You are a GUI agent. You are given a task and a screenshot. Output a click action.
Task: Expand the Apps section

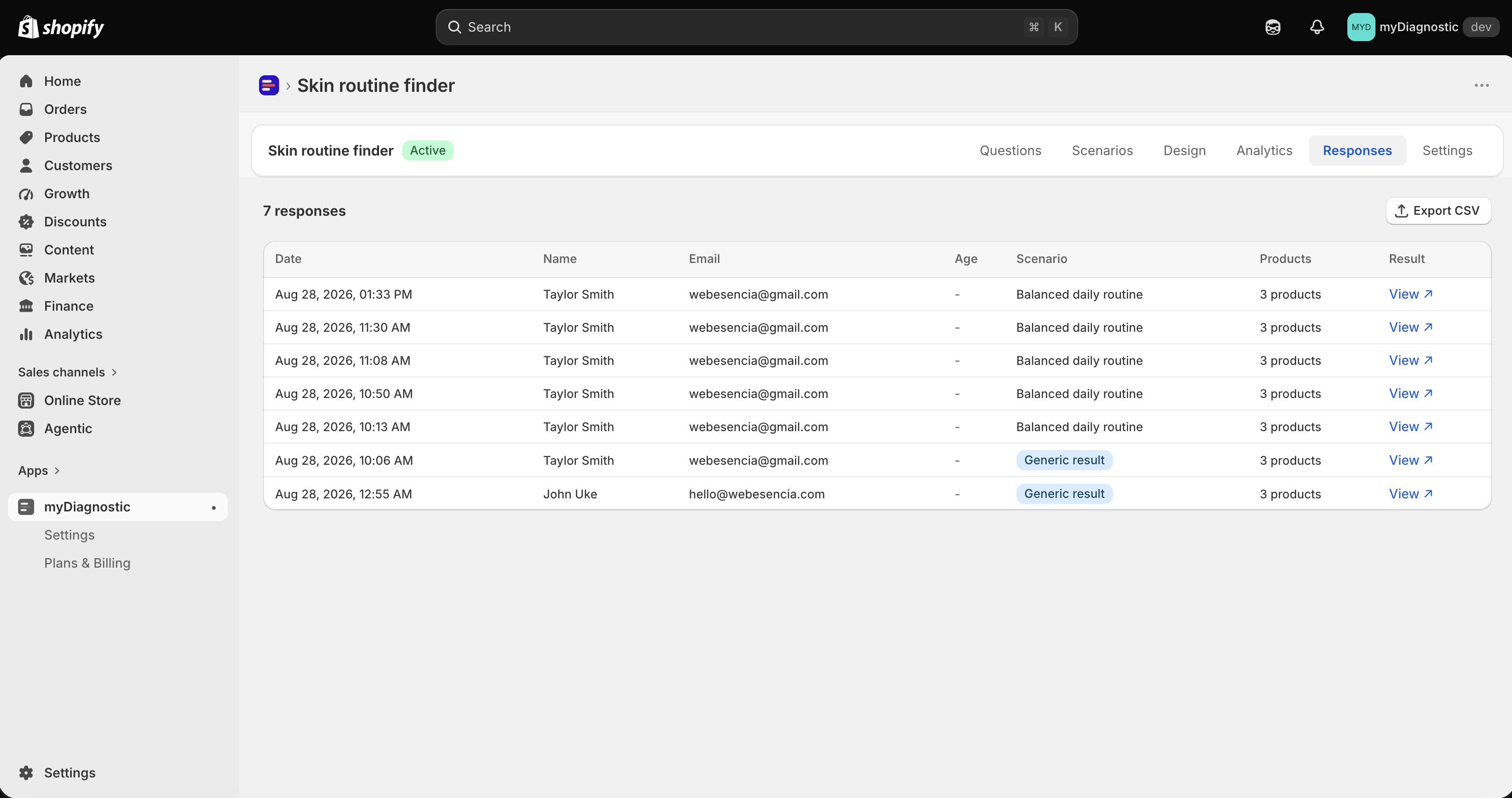(x=39, y=471)
